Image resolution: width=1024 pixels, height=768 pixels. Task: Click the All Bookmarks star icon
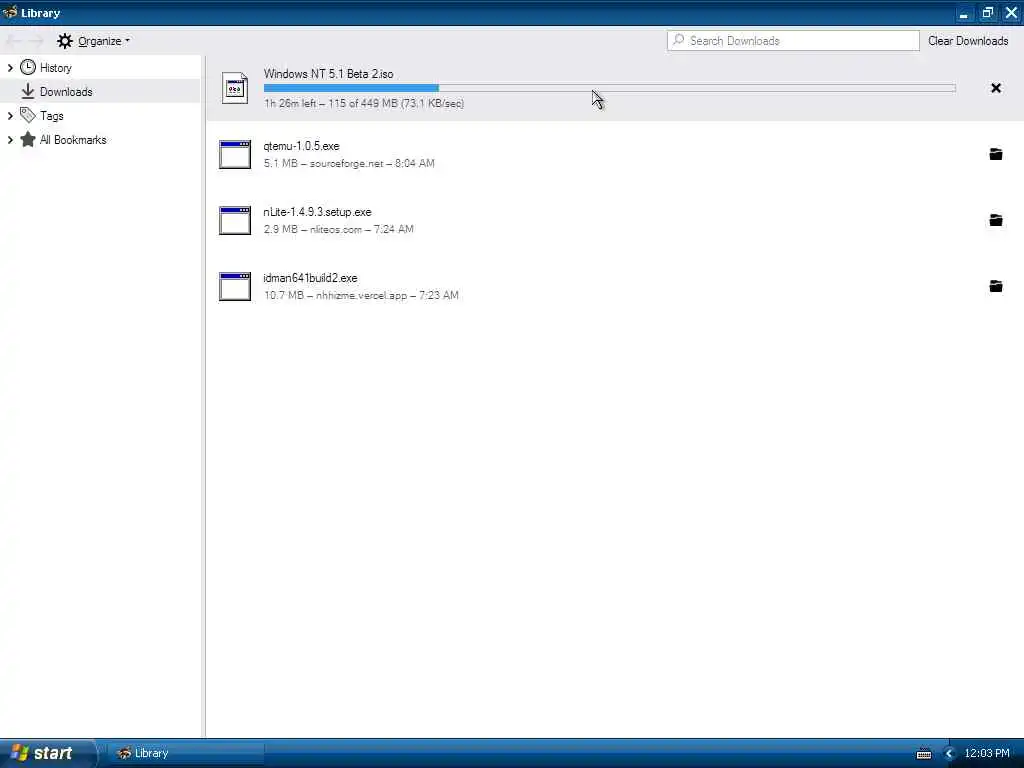coord(27,139)
